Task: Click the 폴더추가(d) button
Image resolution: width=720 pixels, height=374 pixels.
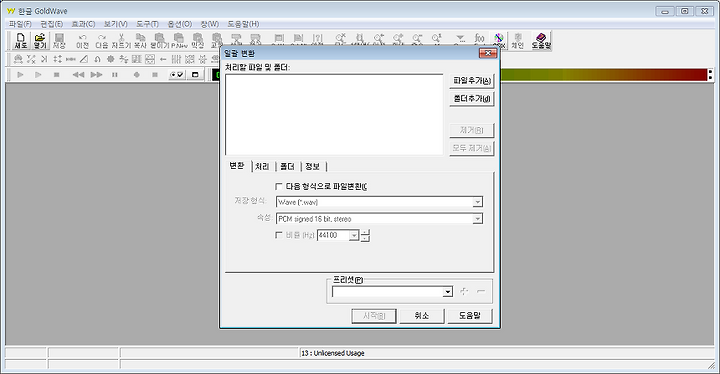Action: click(472, 99)
